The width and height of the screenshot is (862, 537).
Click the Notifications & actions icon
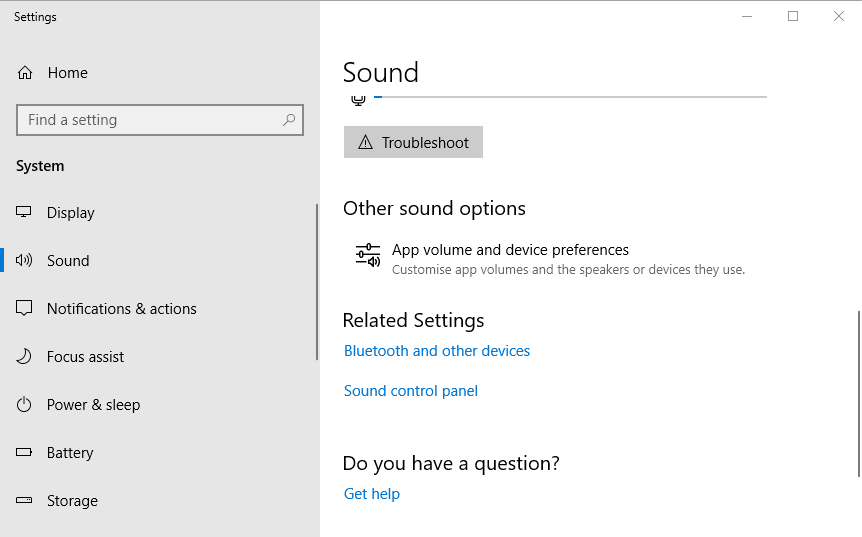[x=25, y=309]
